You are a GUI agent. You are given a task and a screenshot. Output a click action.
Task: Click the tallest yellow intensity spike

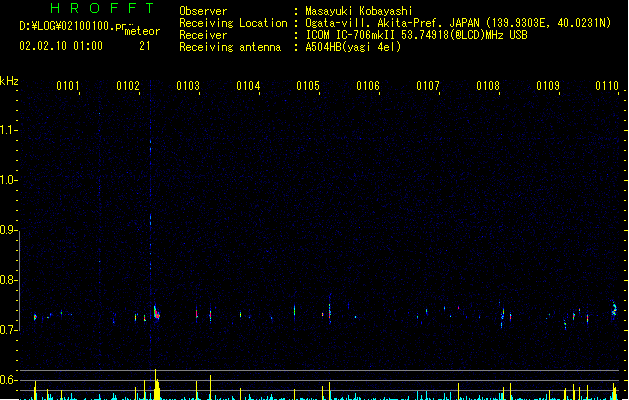(x=156, y=384)
